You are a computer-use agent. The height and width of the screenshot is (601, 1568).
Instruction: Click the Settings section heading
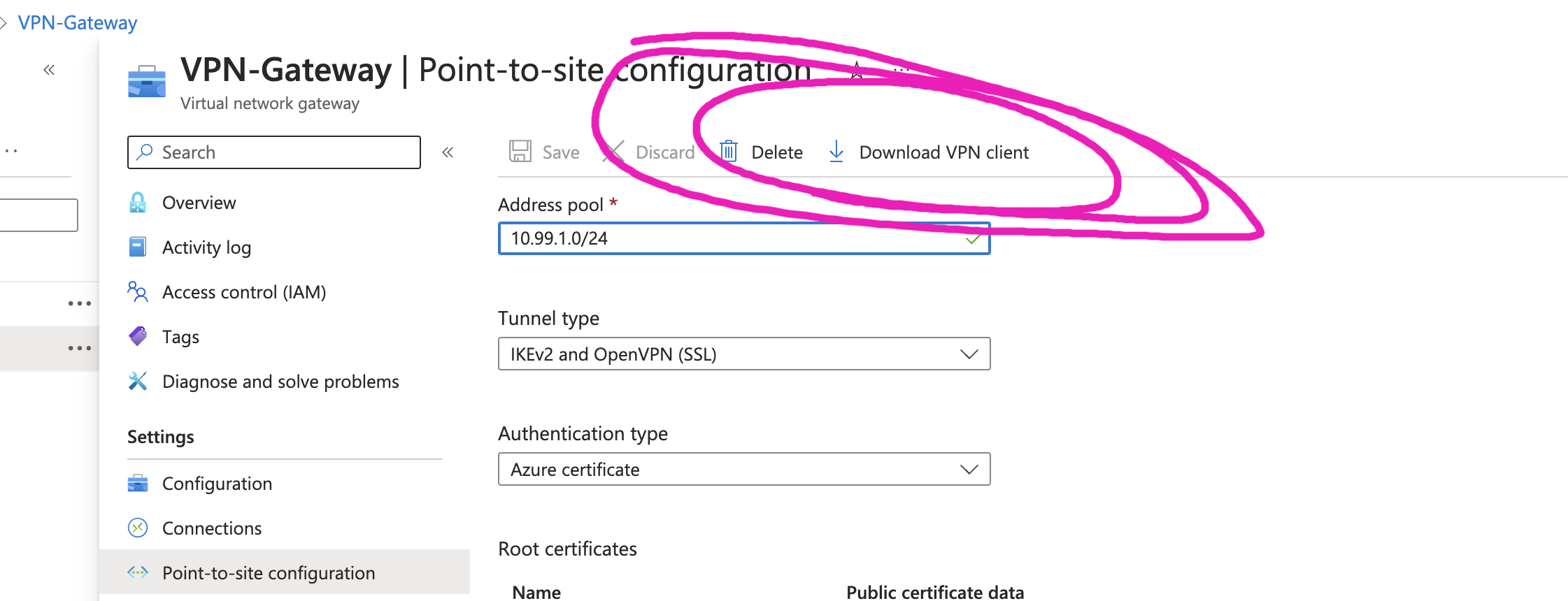(x=161, y=437)
